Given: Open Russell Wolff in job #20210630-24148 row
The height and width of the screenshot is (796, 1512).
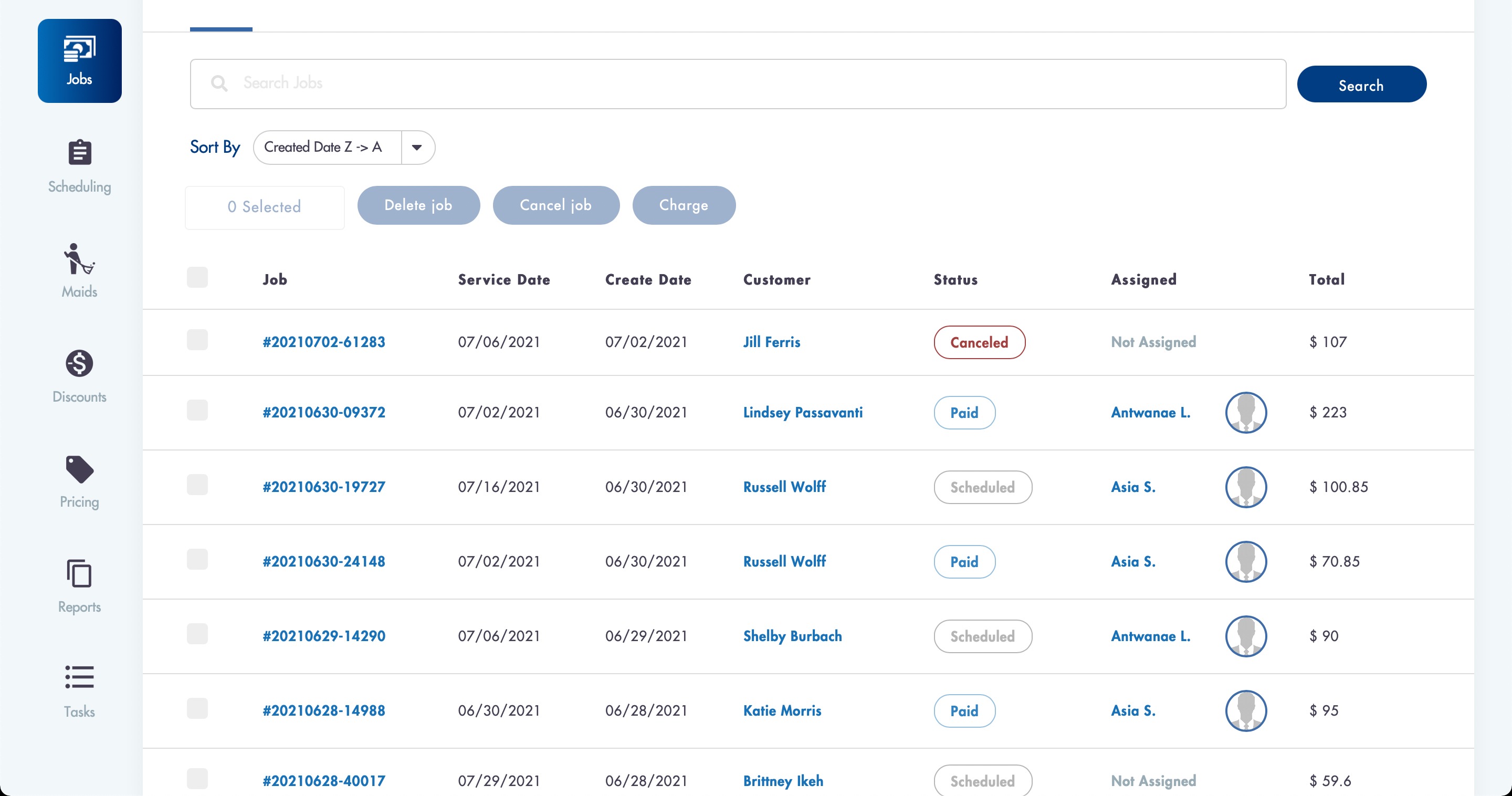Looking at the screenshot, I should pos(784,561).
